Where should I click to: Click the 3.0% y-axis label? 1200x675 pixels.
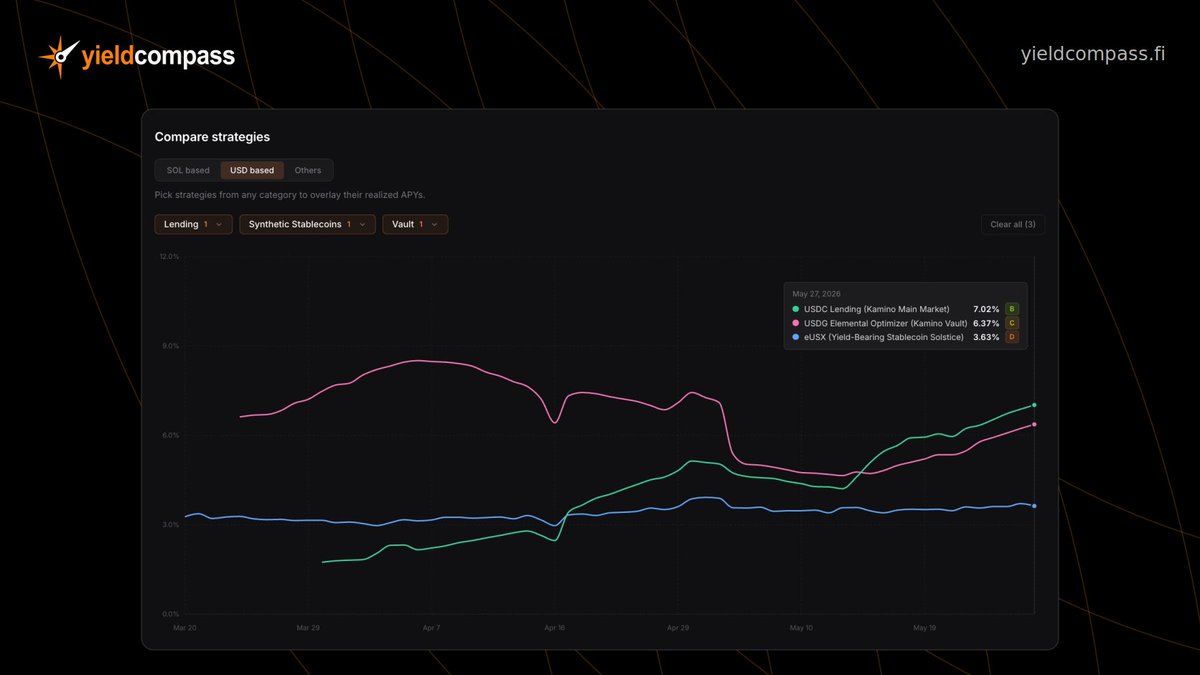pyautogui.click(x=171, y=524)
